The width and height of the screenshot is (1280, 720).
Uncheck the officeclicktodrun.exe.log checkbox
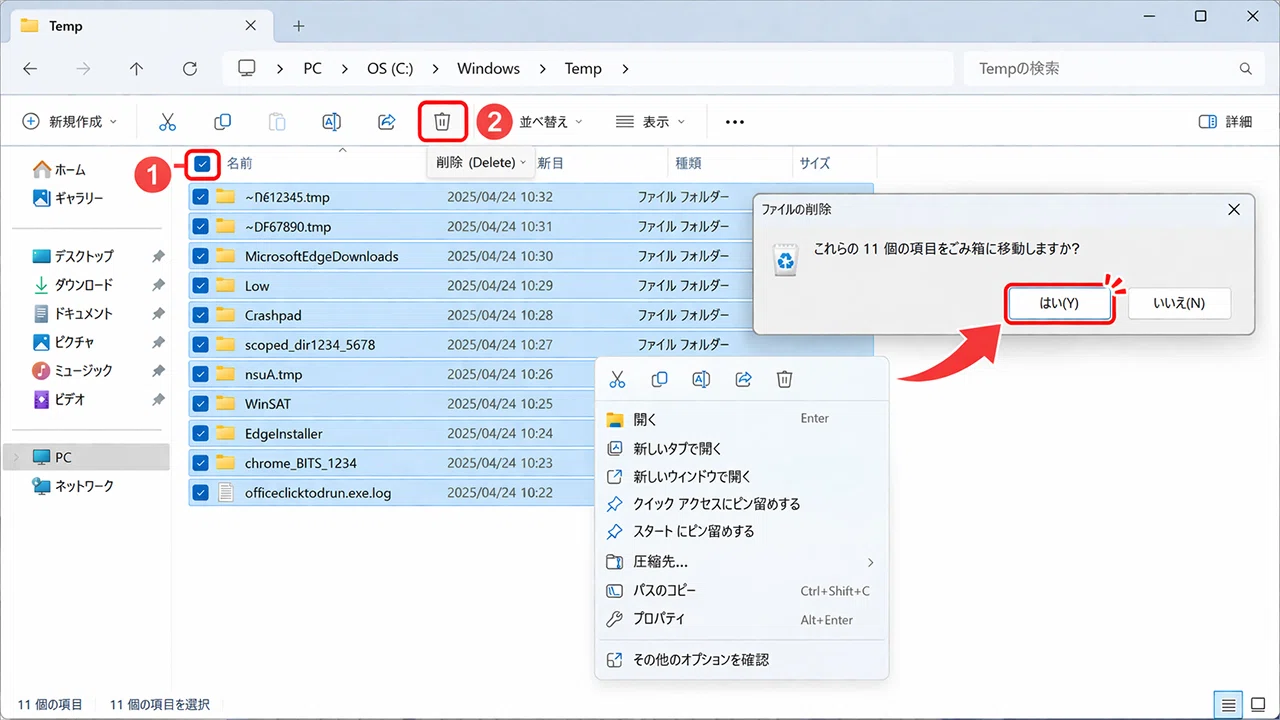[x=201, y=492]
